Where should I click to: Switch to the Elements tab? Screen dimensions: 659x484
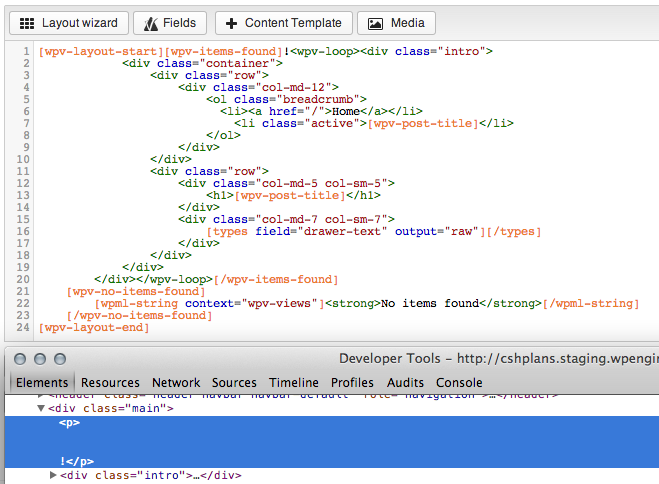42,382
